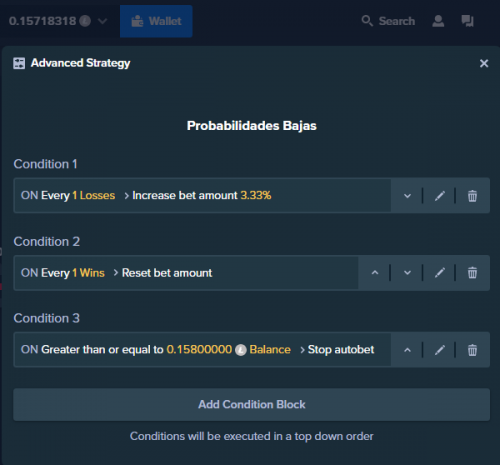The width and height of the screenshot is (500, 465).
Task: Delete Condition 2 with trash icon
Action: click(472, 273)
